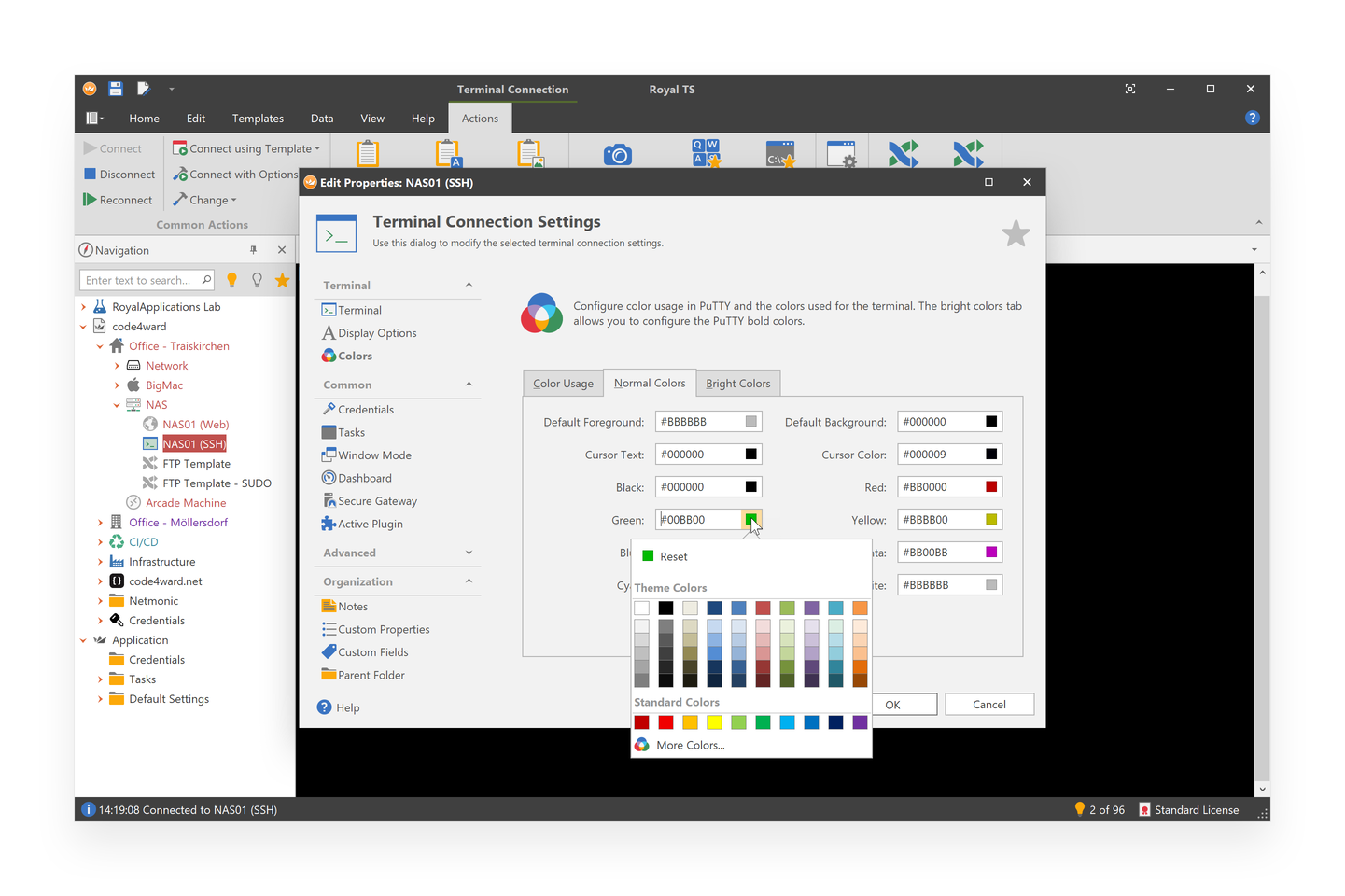This screenshot has height=896, width=1345.
Task: Toggle the orange star favorites filter
Action: [x=282, y=280]
